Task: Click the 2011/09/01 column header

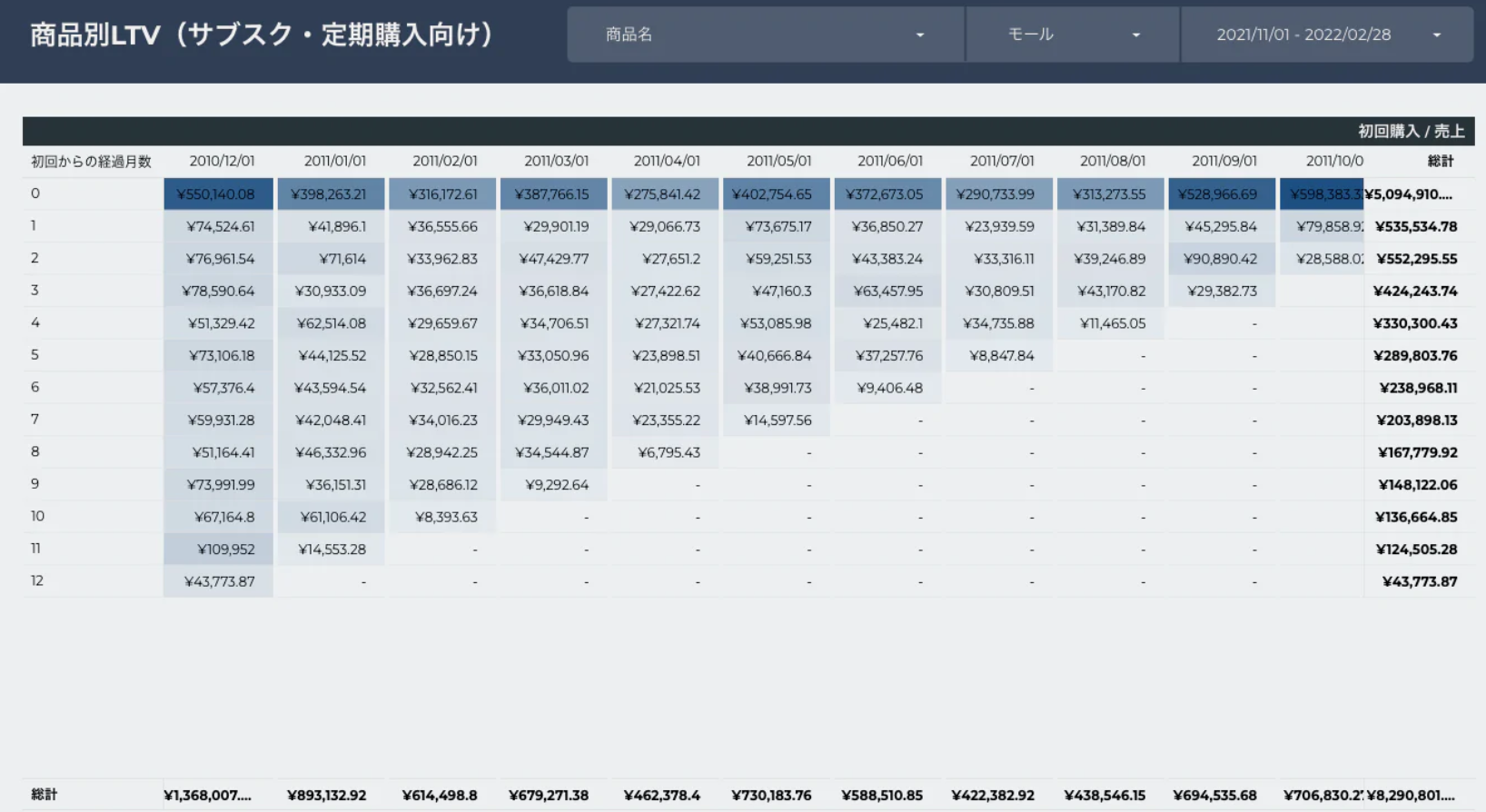Action: pos(1224,161)
